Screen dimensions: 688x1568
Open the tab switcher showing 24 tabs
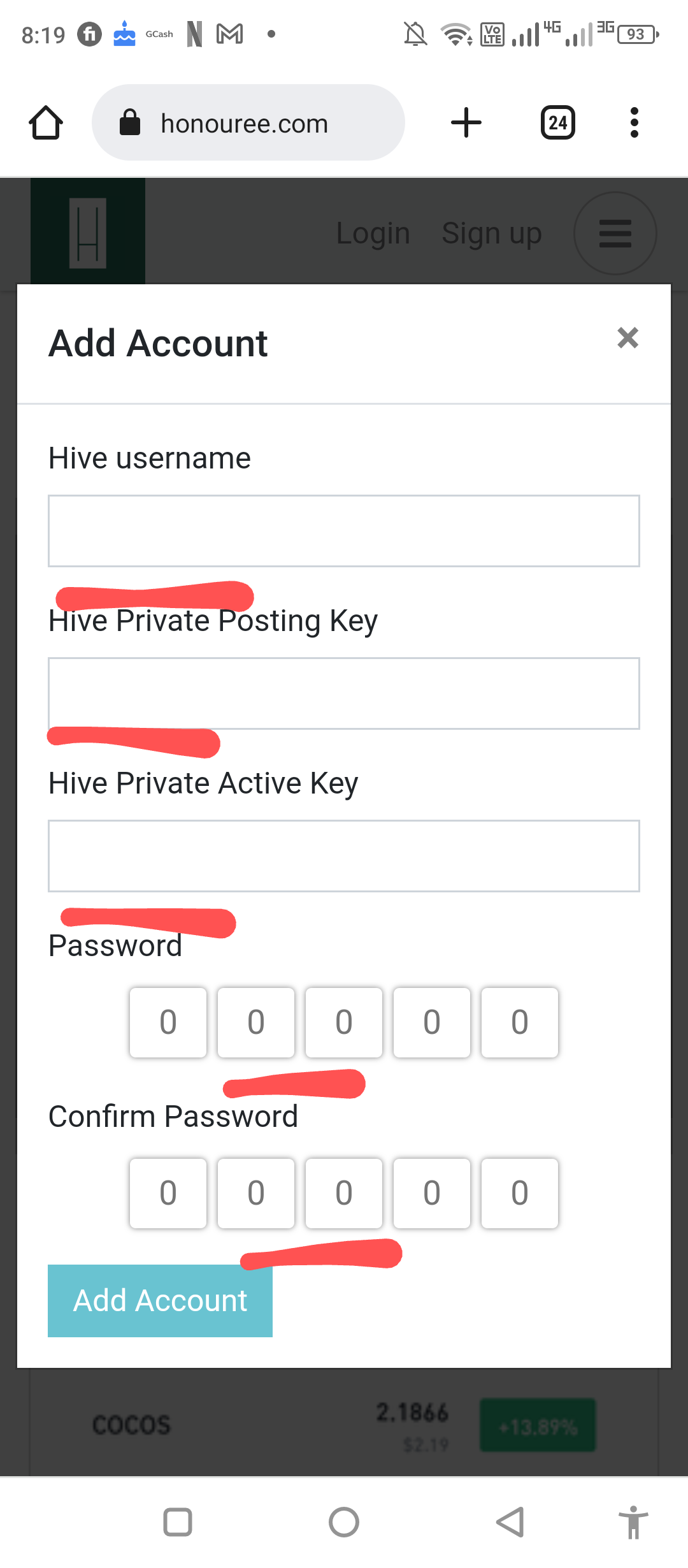(558, 122)
